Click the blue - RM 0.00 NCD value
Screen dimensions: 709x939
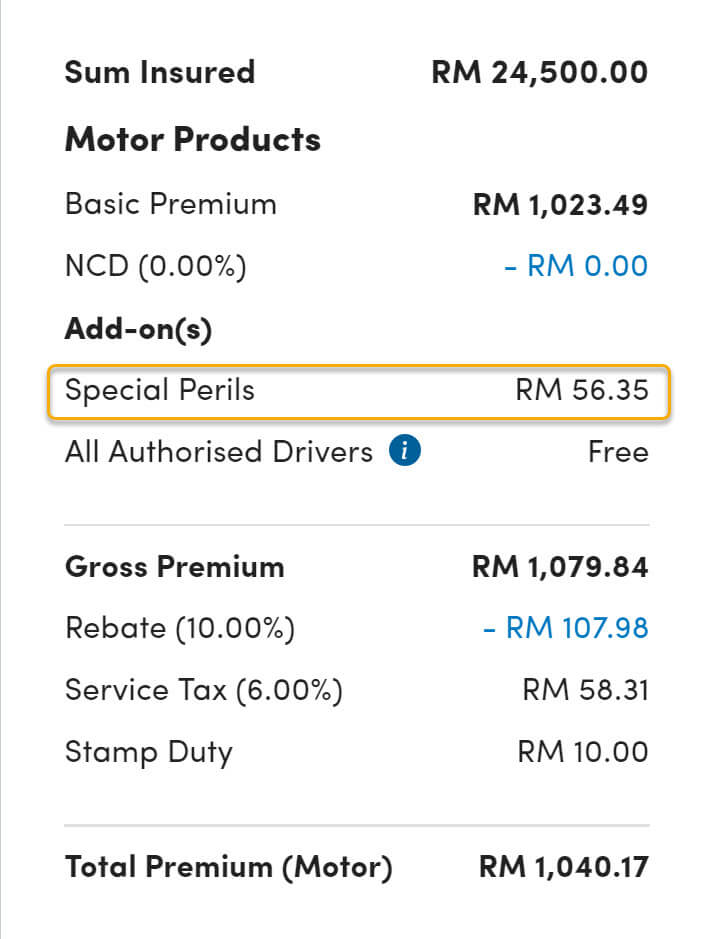pyautogui.click(x=576, y=265)
